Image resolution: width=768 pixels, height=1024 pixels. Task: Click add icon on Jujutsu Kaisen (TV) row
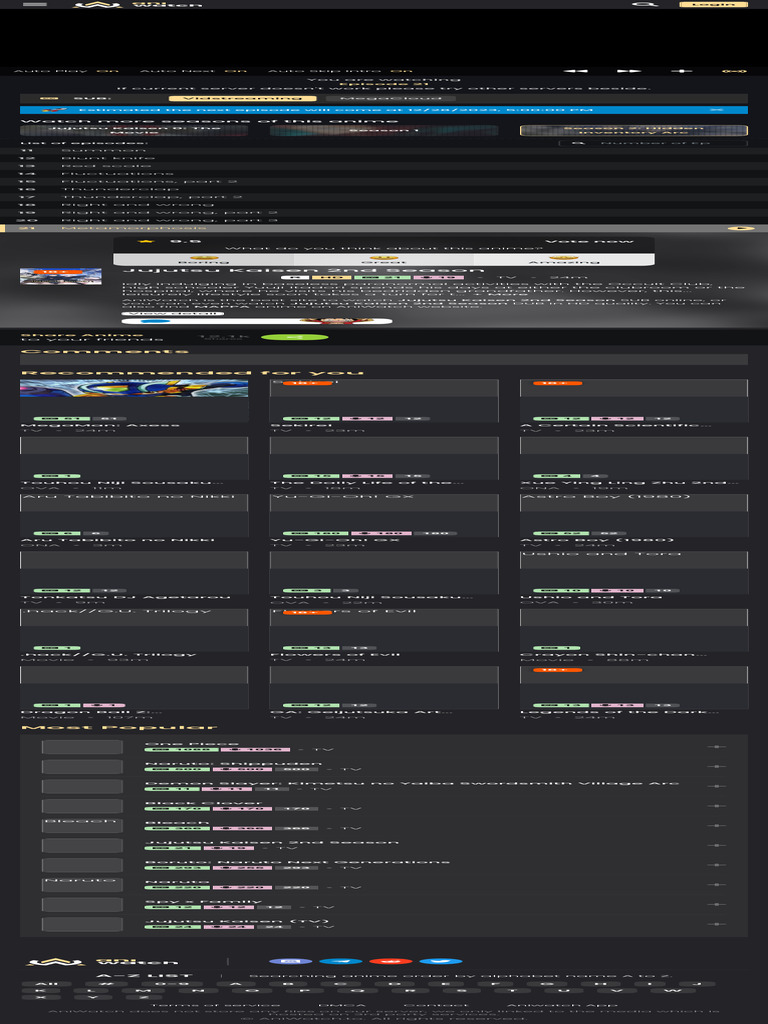tap(716, 924)
